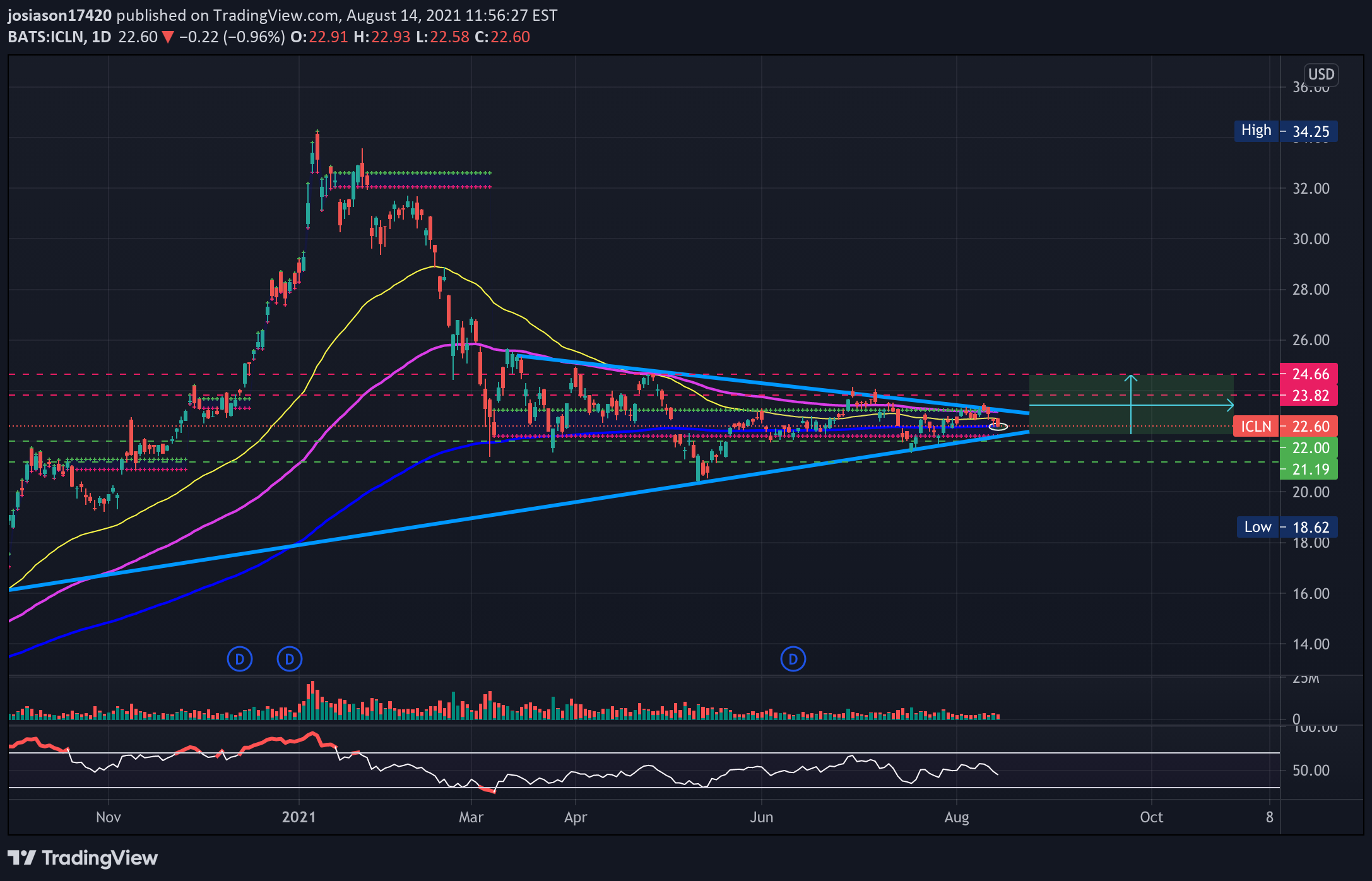Image resolution: width=1372 pixels, height=881 pixels.
Task: Click the josiason17420 author name
Action: [x=60, y=15]
